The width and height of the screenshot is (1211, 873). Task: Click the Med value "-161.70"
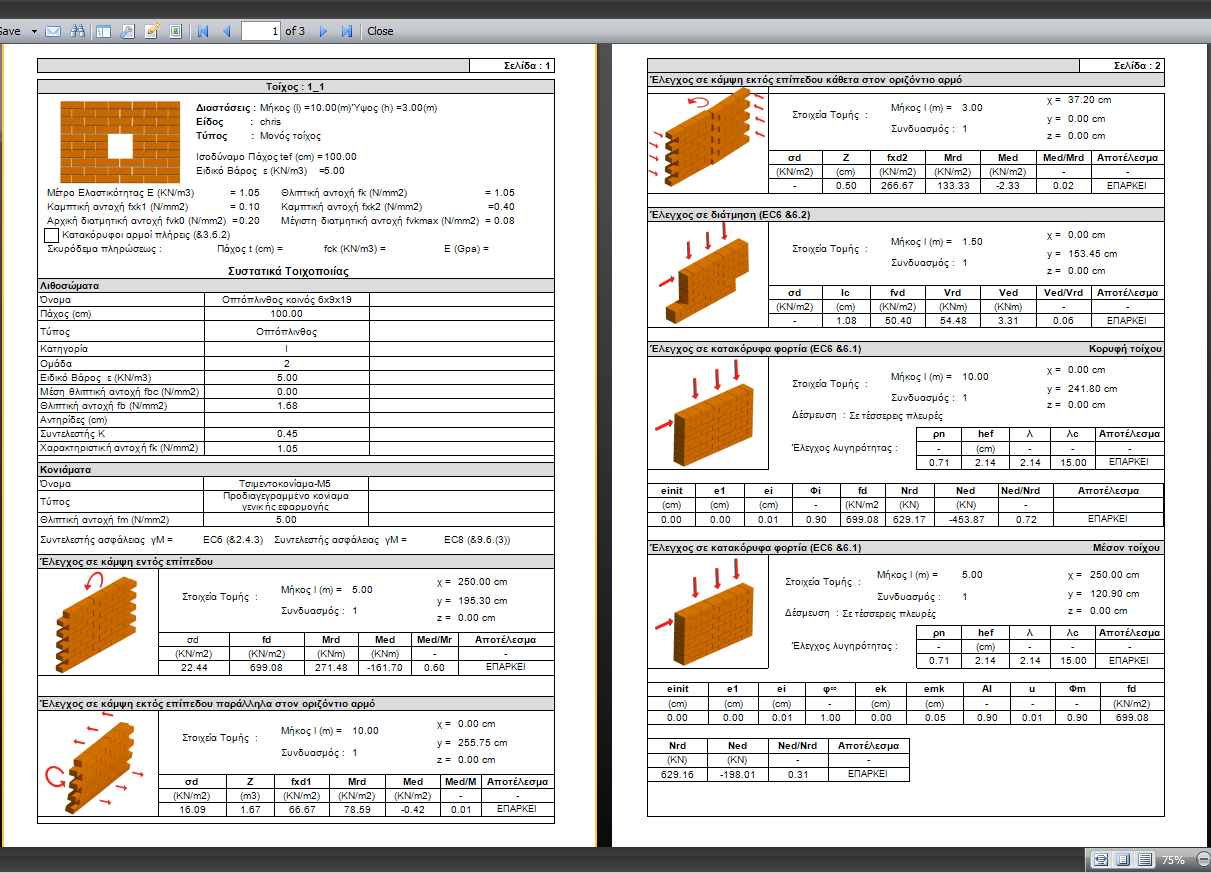[x=384, y=667]
